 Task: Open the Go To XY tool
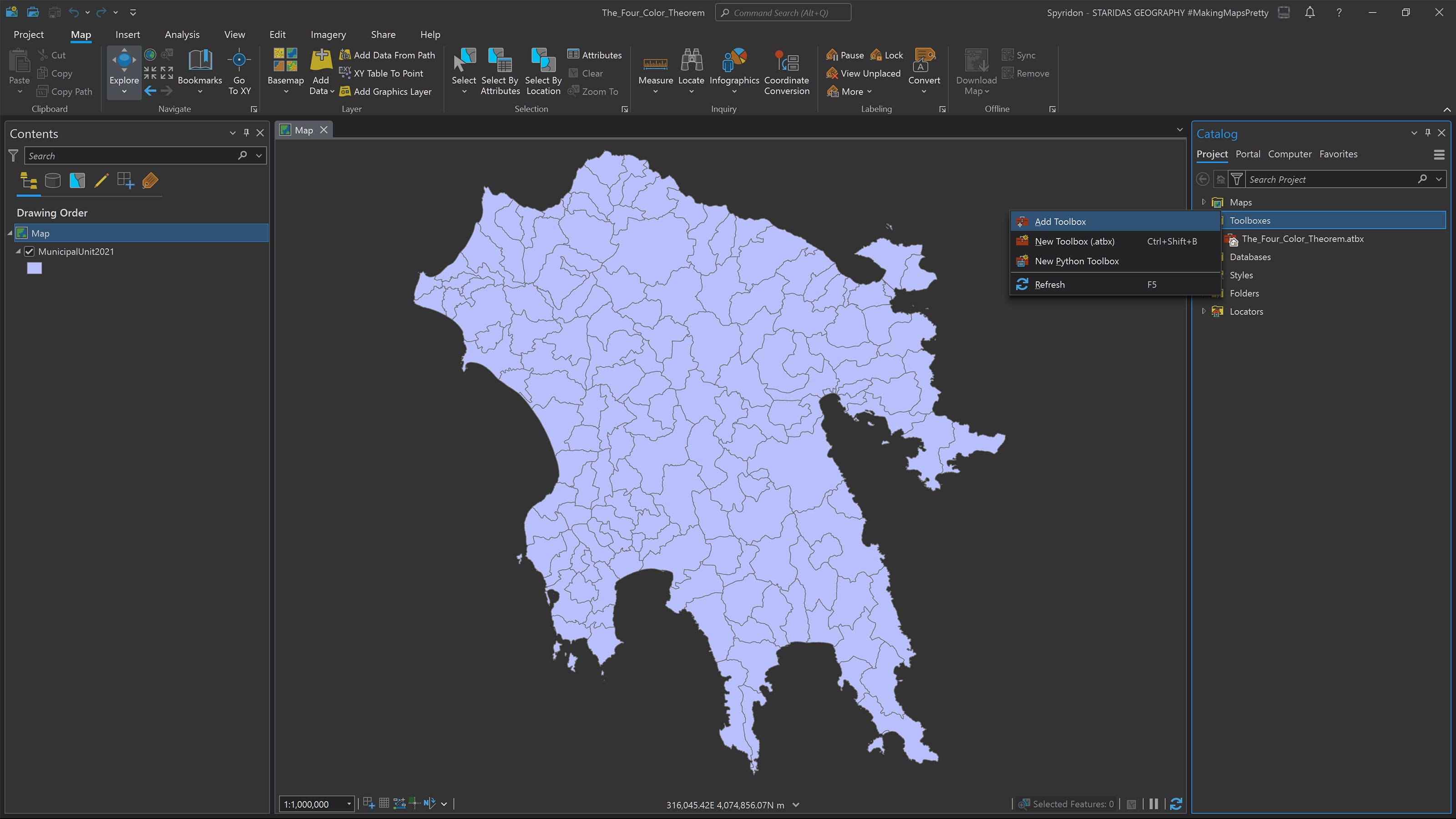click(239, 71)
